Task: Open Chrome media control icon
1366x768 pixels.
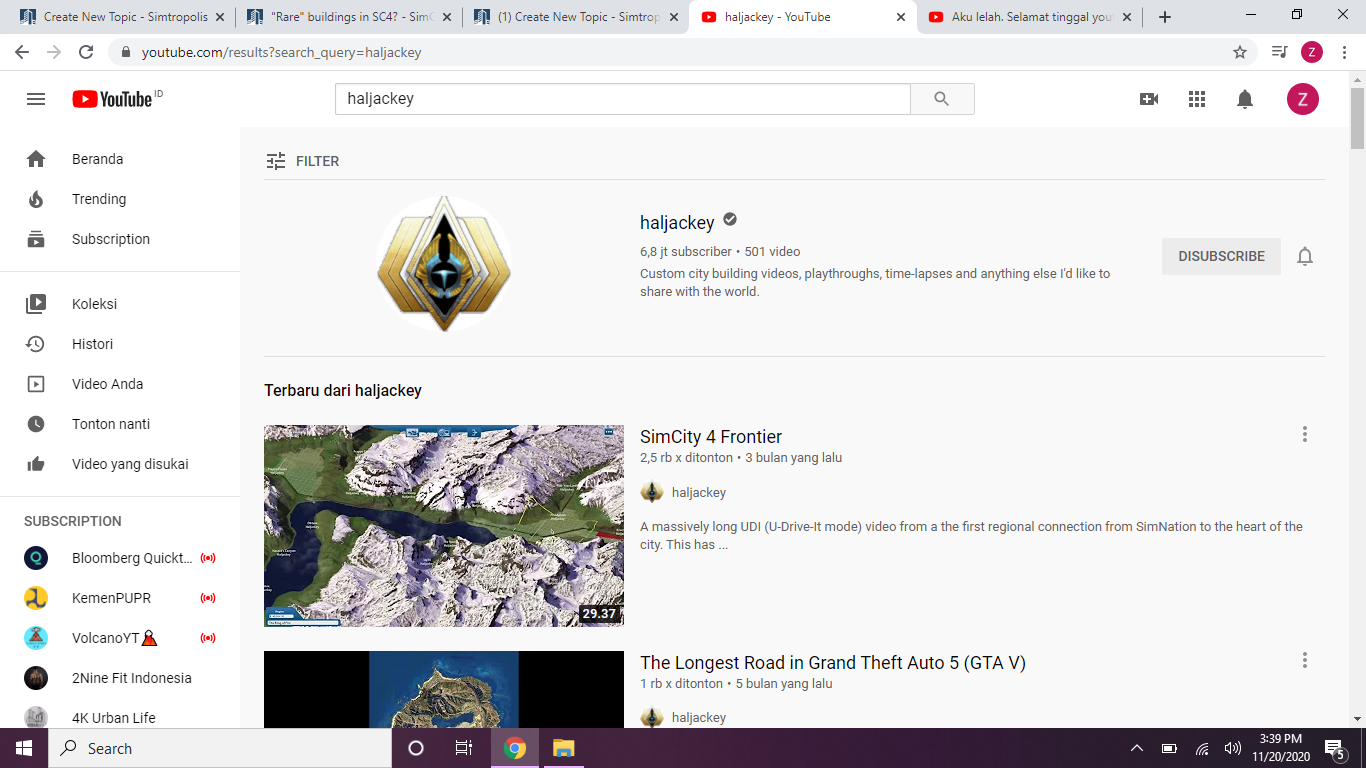Action: pos(1279,52)
